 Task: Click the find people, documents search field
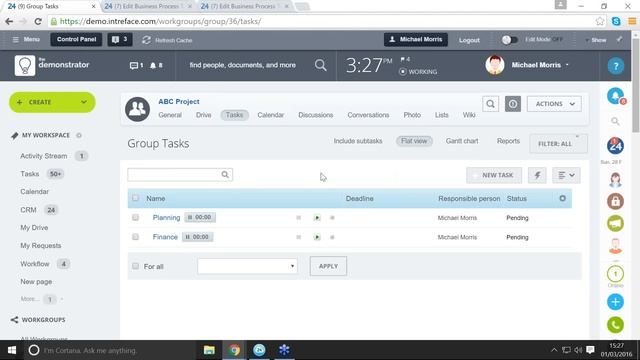click(x=242, y=65)
